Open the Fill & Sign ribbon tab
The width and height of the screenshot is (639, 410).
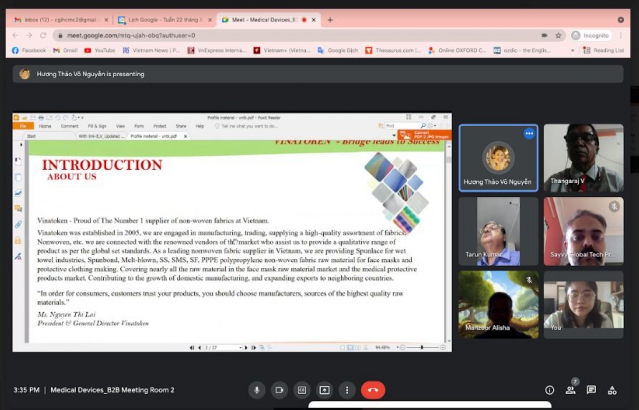click(97, 126)
